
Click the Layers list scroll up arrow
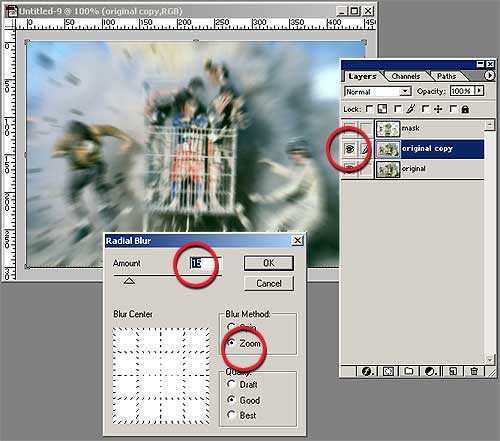489,125
